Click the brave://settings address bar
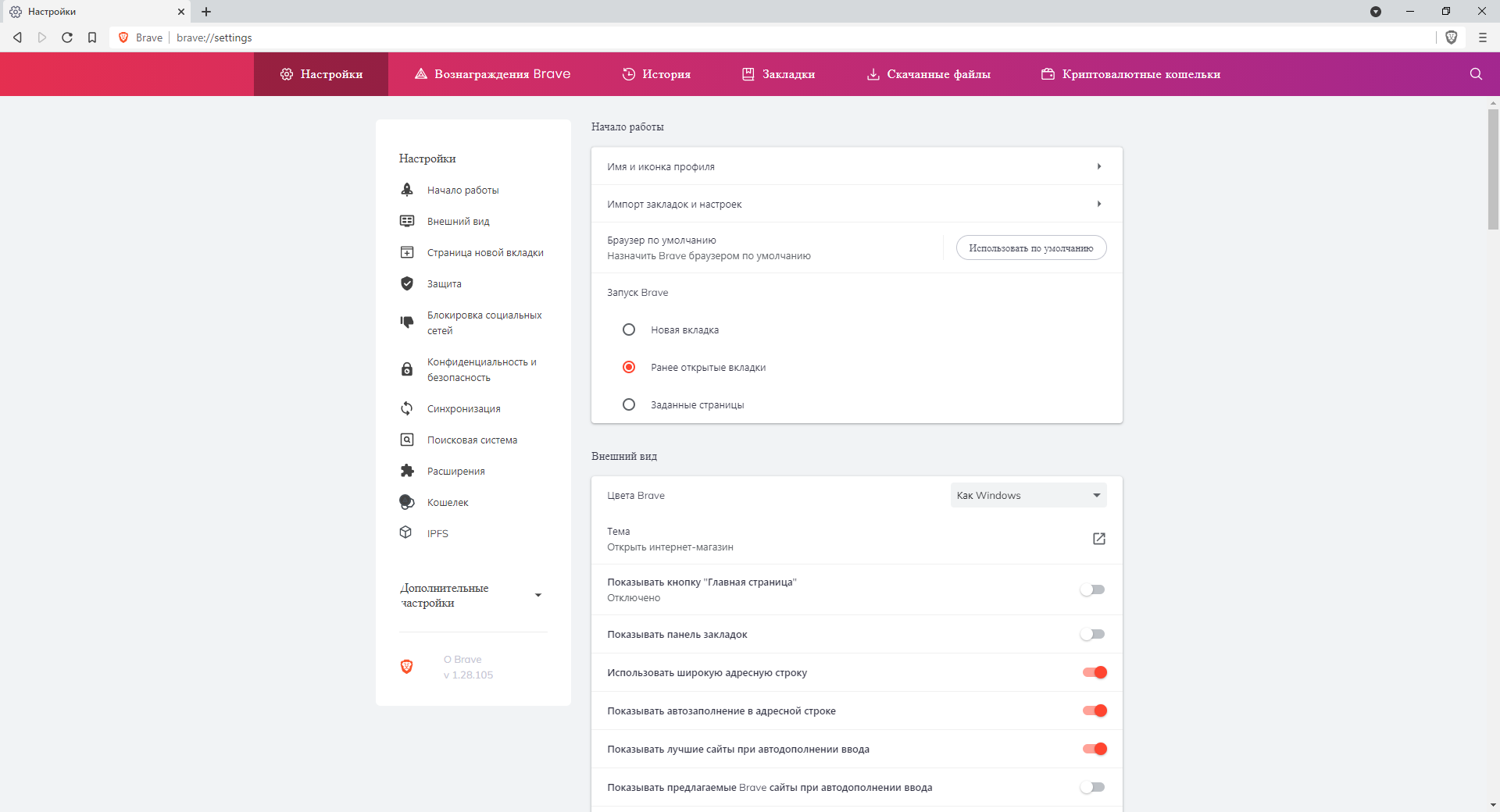This screenshot has width=1500, height=812. tap(773, 37)
